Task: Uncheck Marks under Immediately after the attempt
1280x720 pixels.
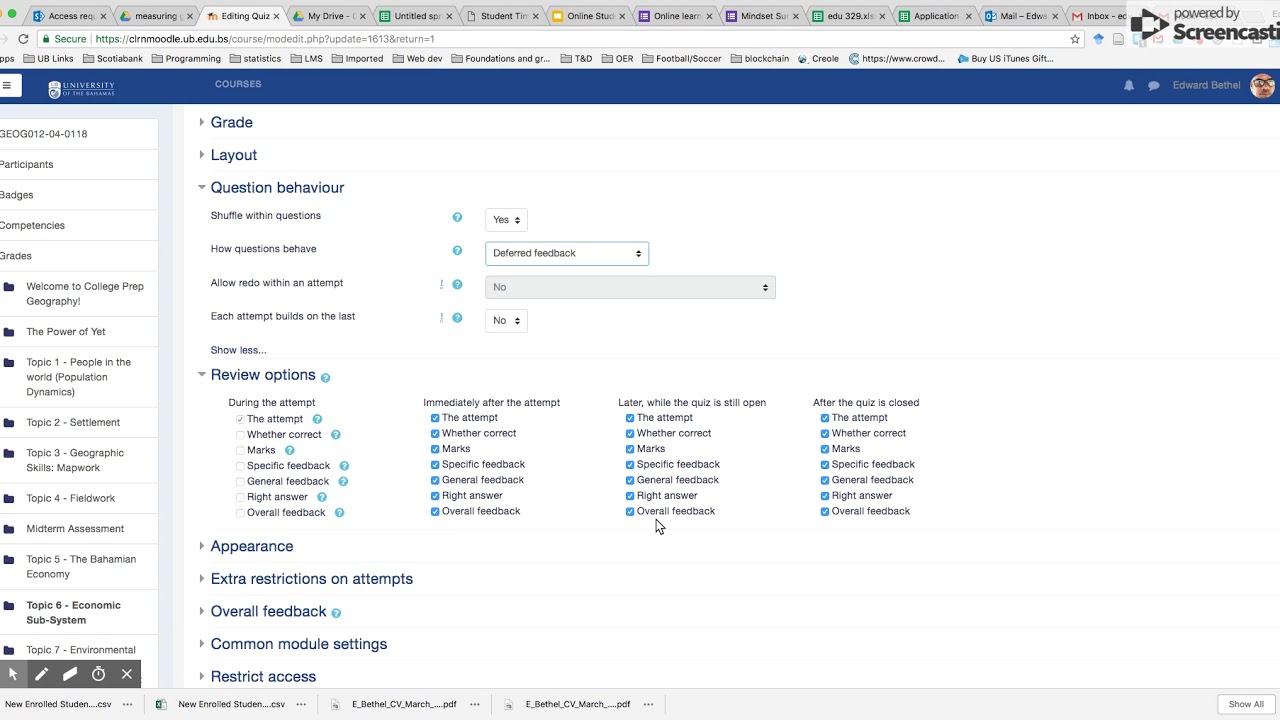Action: (435, 449)
